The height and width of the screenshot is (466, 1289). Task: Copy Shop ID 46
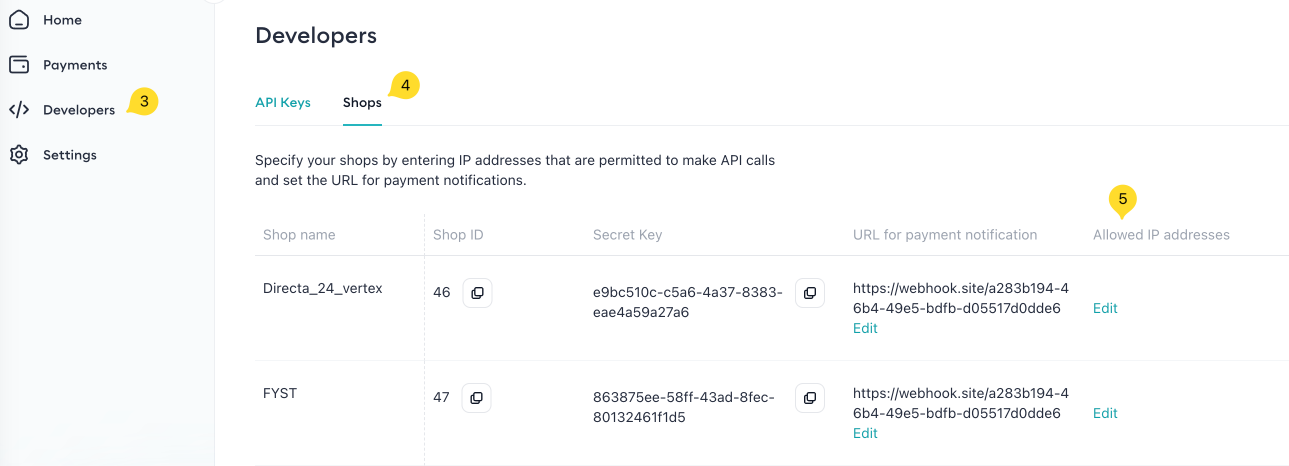[477, 293]
